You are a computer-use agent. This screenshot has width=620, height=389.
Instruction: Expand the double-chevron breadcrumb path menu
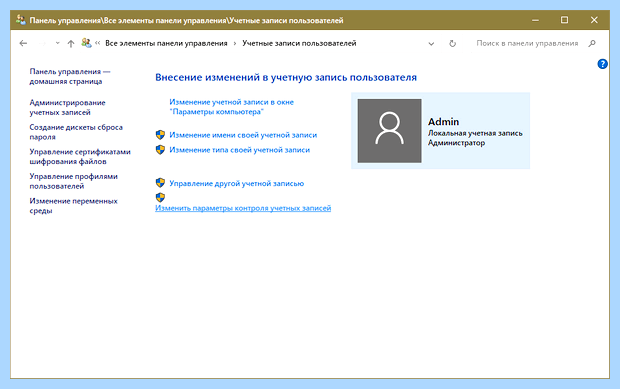tap(97, 43)
